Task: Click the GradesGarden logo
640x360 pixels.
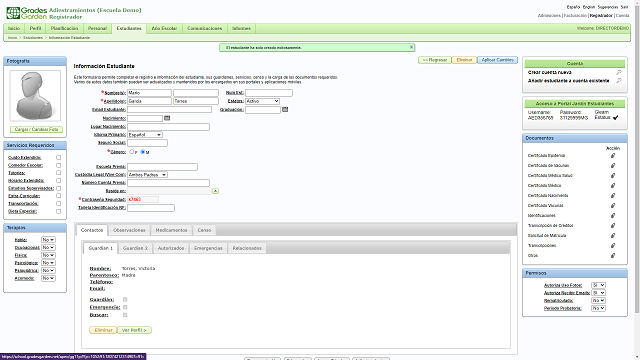Action: click(x=27, y=13)
